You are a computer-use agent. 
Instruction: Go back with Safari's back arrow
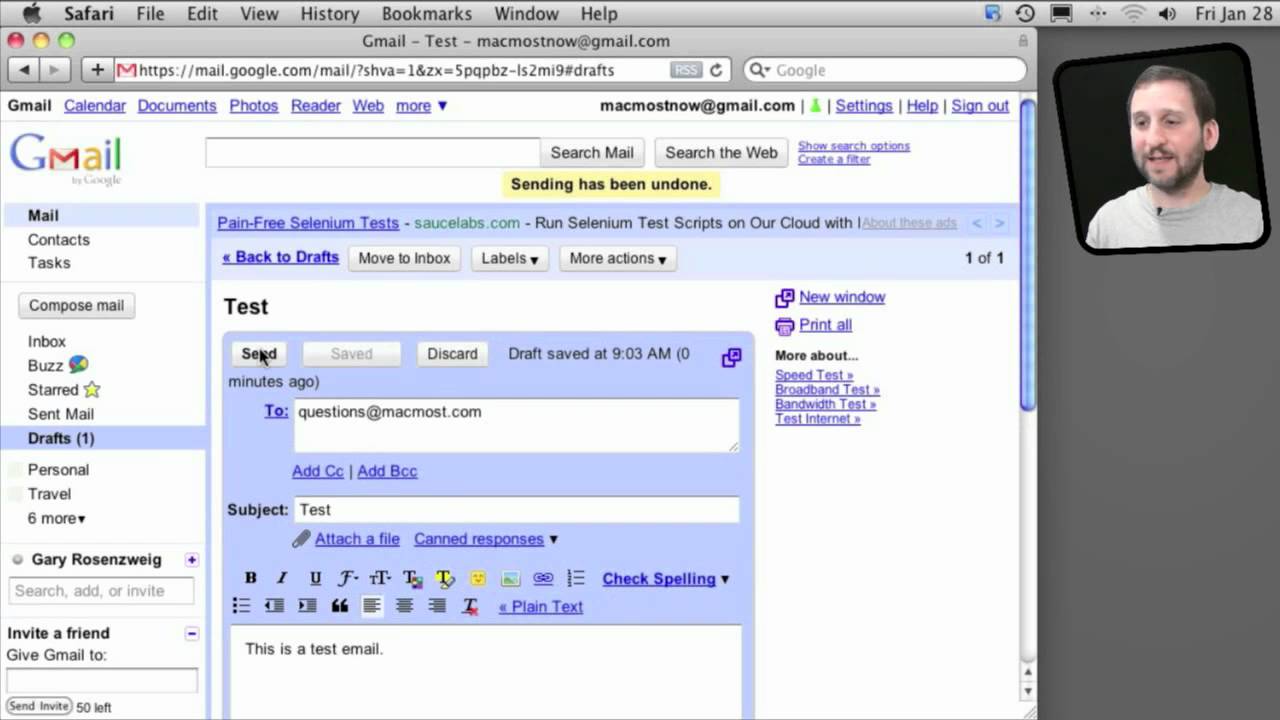click(x=24, y=70)
